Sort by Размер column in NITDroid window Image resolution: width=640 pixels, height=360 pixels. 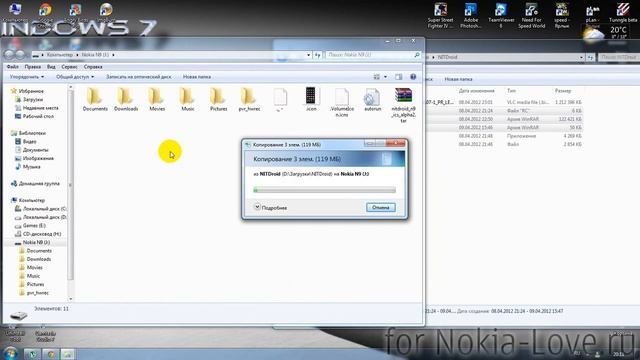(x=562, y=91)
